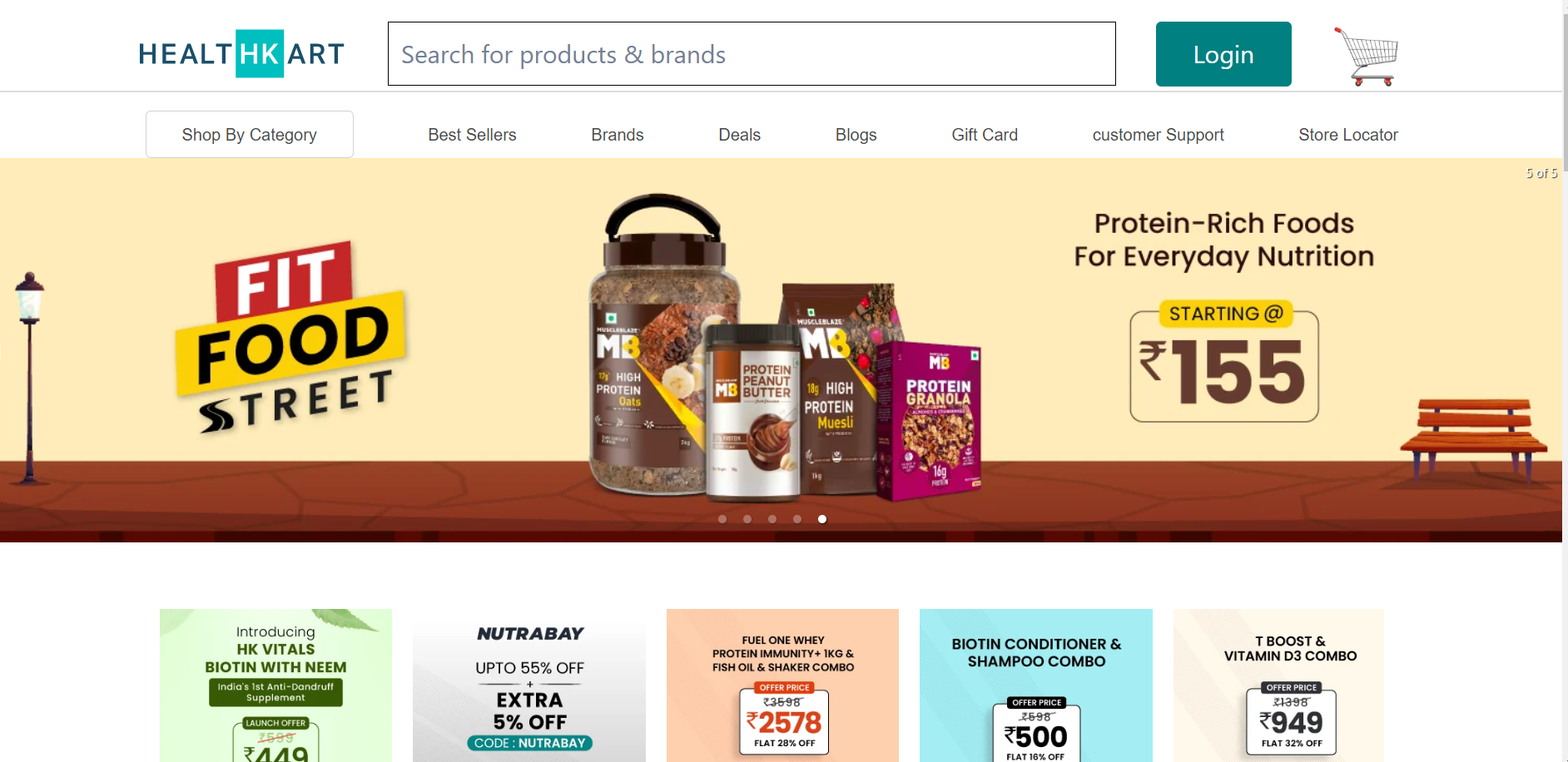
Task: Open the shopping cart icon
Action: click(x=1367, y=56)
